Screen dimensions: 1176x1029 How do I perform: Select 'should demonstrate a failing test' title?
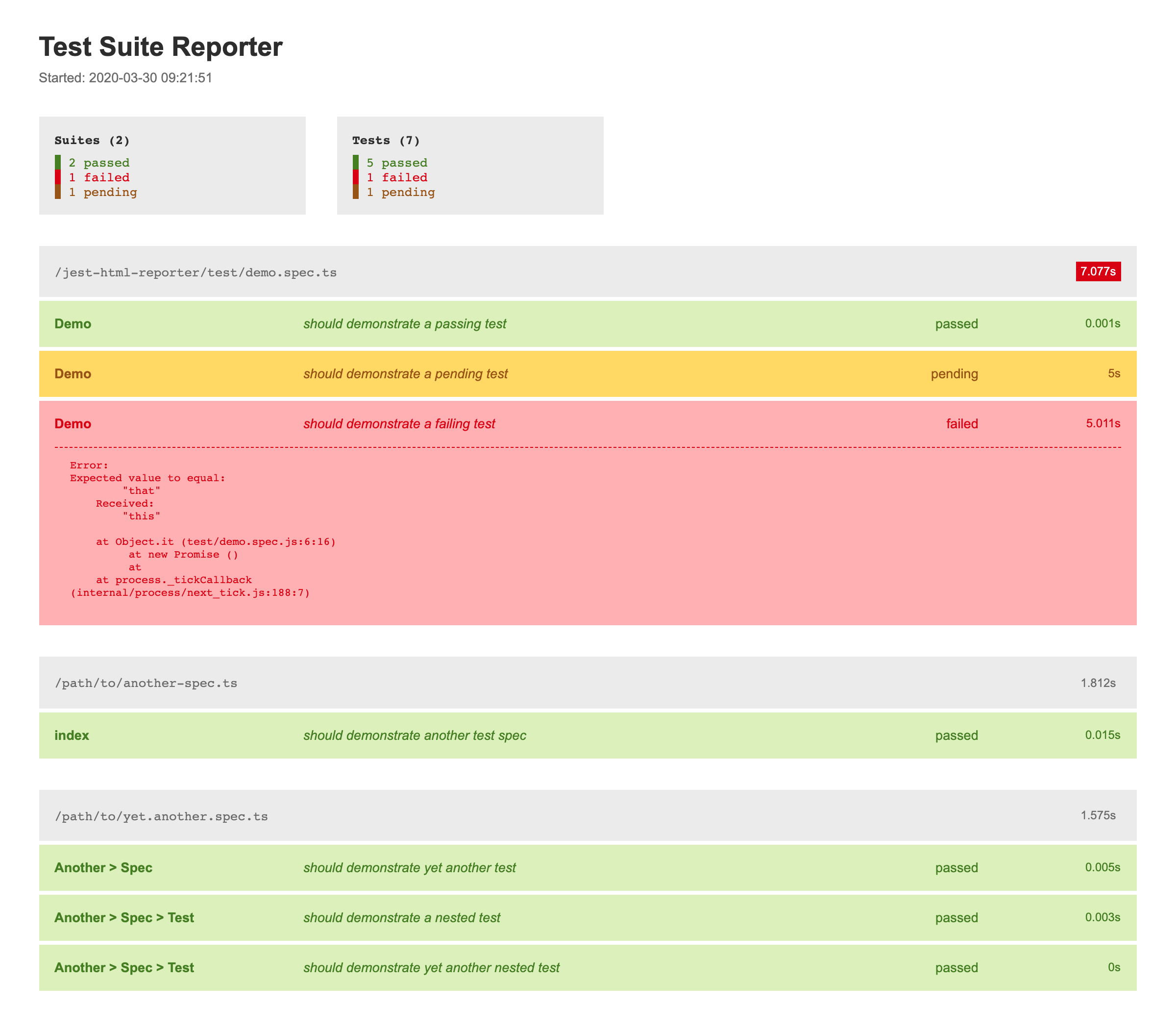coord(399,424)
